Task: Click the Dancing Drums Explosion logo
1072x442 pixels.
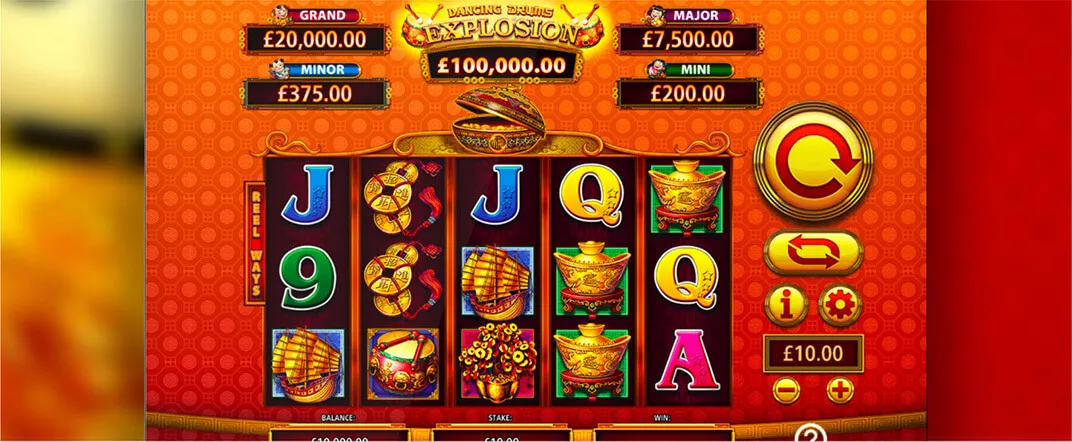Action: point(502,25)
